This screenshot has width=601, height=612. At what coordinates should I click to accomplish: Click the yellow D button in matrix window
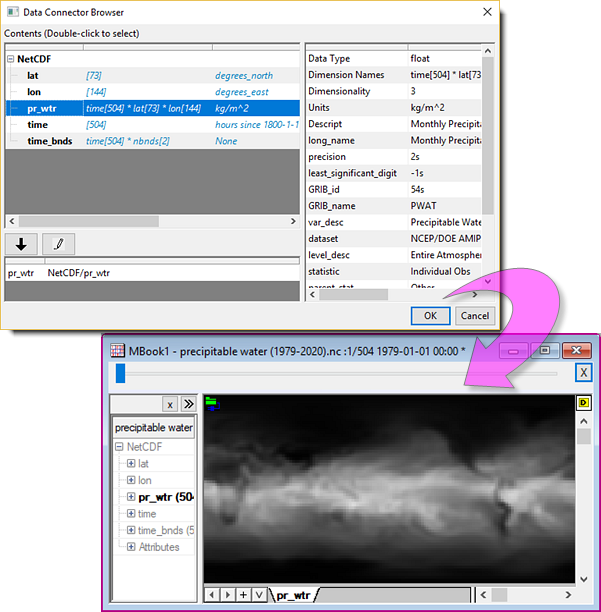tap(583, 402)
